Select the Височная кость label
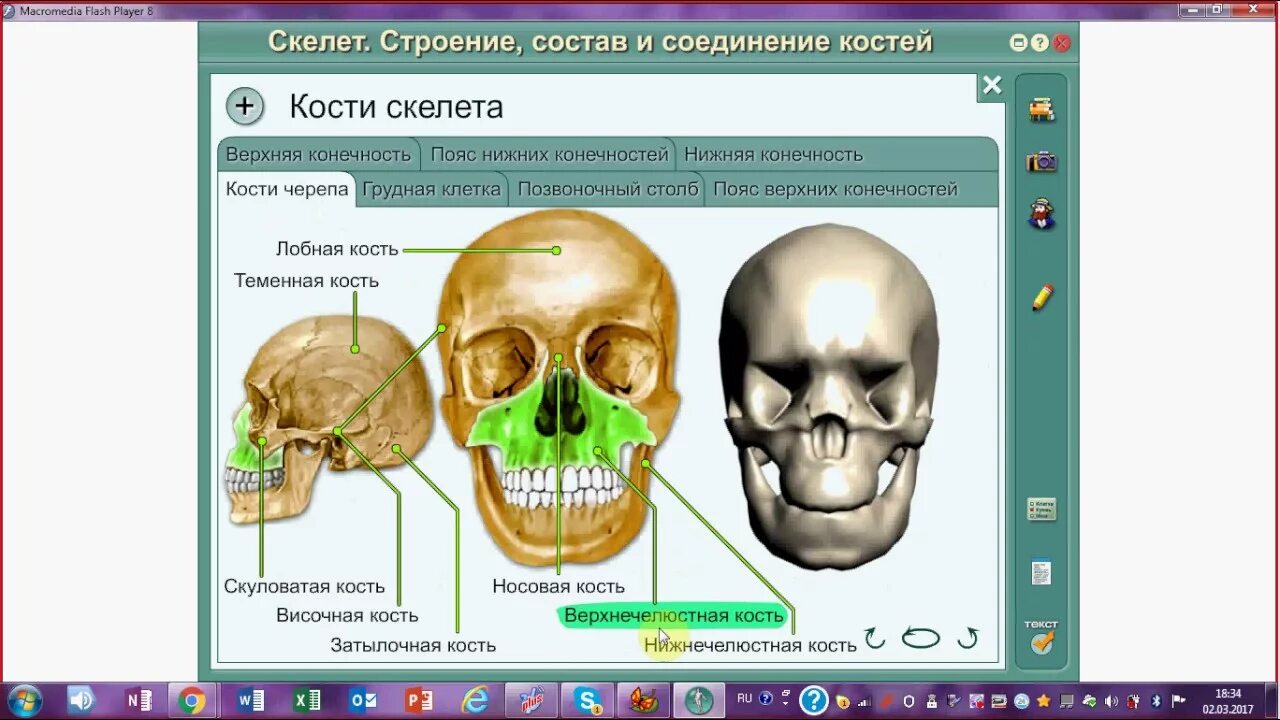Image resolution: width=1280 pixels, height=720 pixels. tap(347, 616)
